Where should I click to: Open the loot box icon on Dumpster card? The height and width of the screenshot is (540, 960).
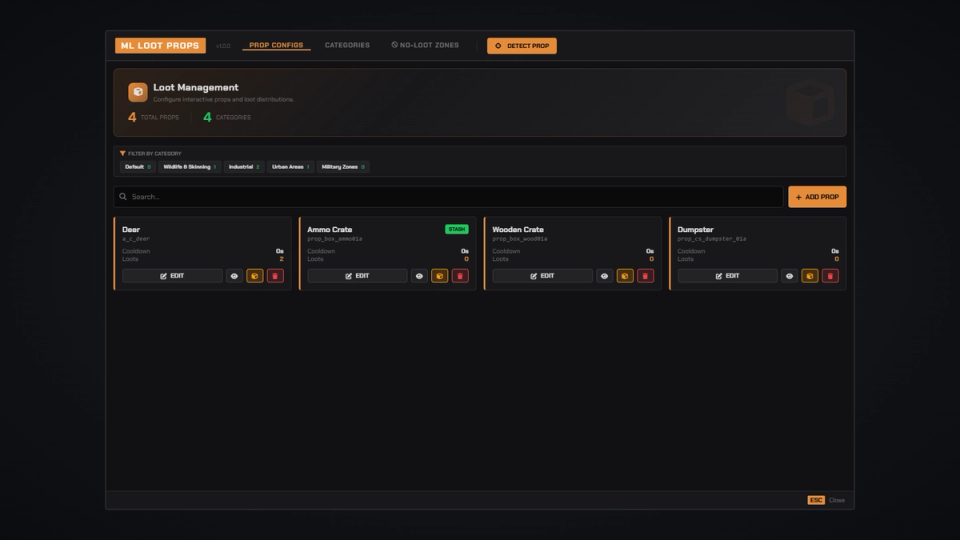pos(810,276)
